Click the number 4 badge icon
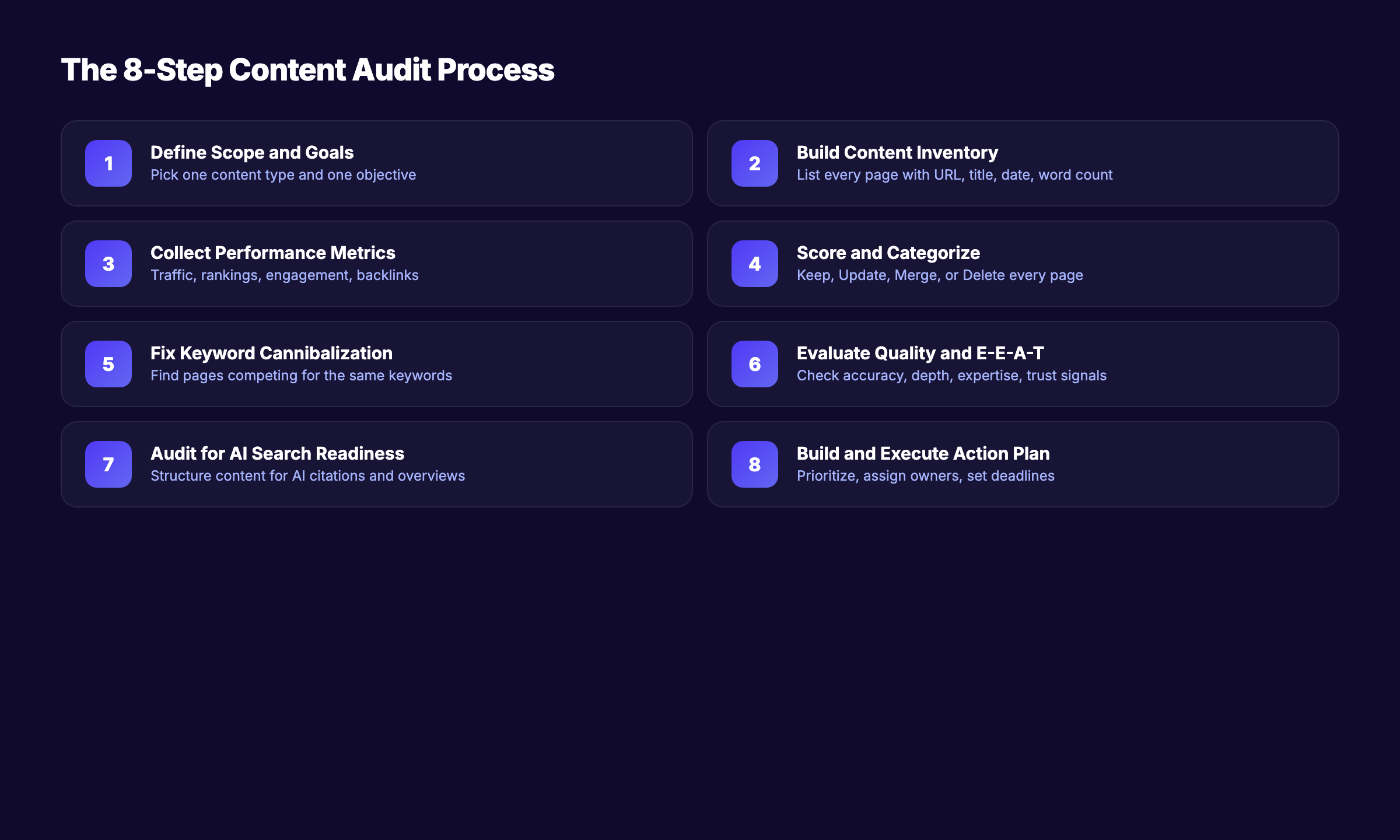Screen dimensions: 1400x840 (x=755, y=264)
